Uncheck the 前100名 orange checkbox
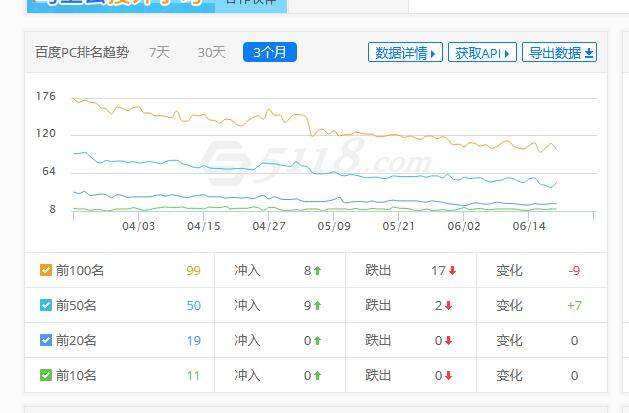This screenshot has width=629, height=413. point(46,270)
